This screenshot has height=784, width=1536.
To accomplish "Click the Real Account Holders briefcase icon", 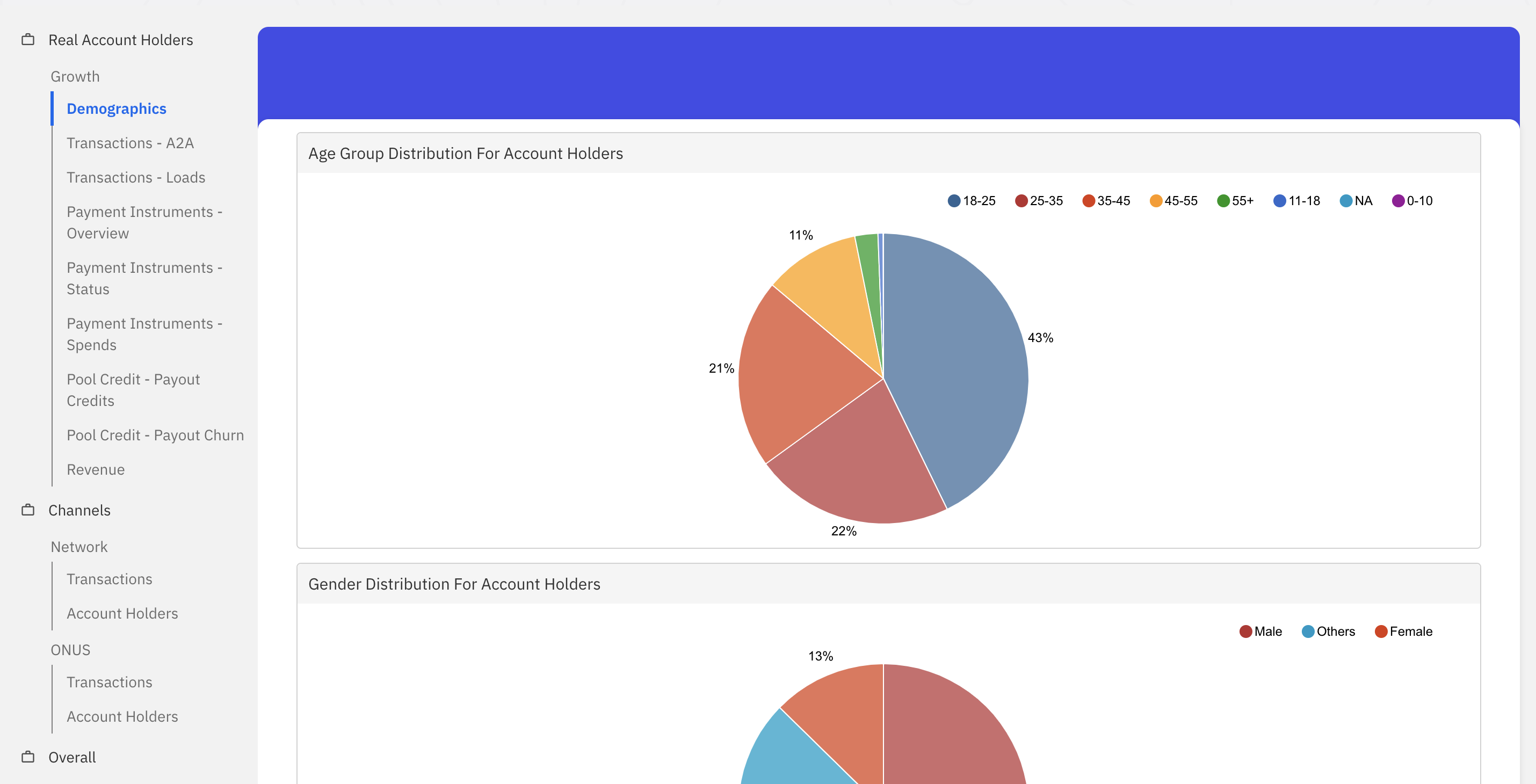I will [x=28, y=40].
